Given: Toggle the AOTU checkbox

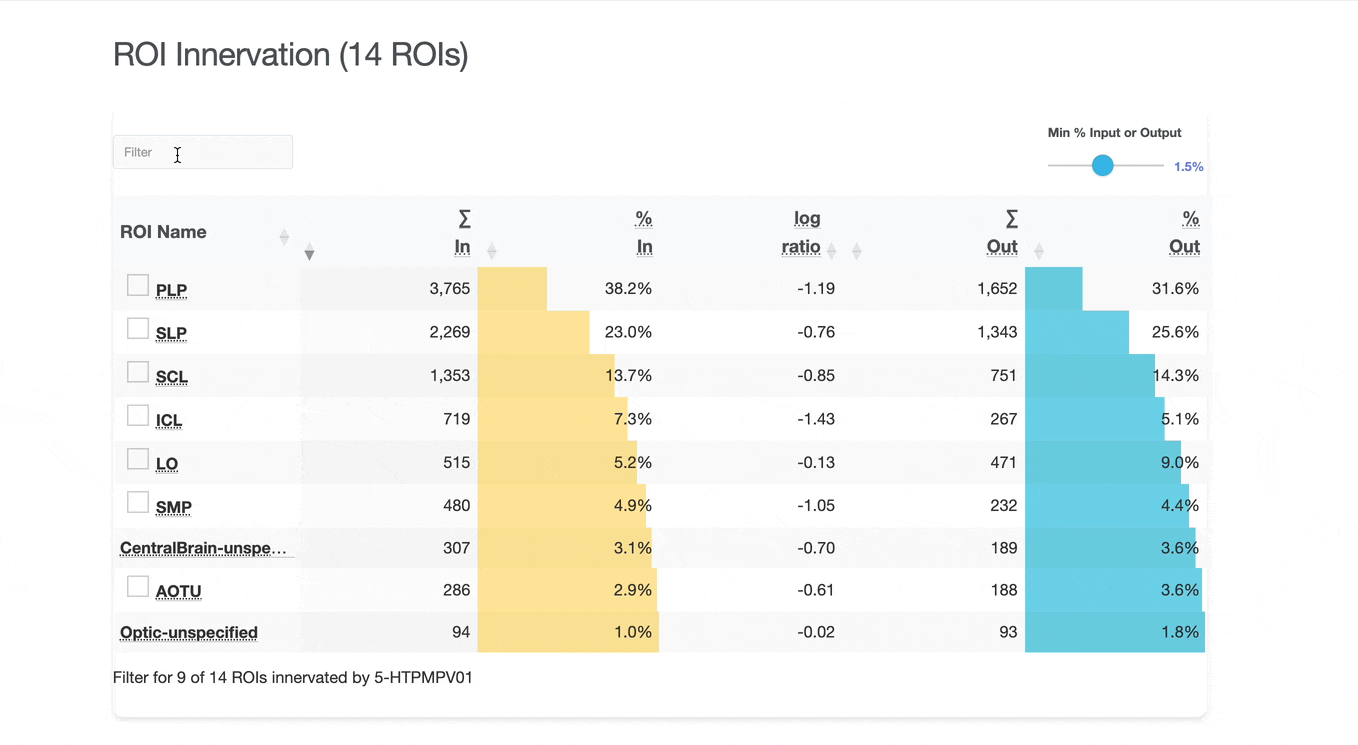Looking at the screenshot, I should pos(138,587).
